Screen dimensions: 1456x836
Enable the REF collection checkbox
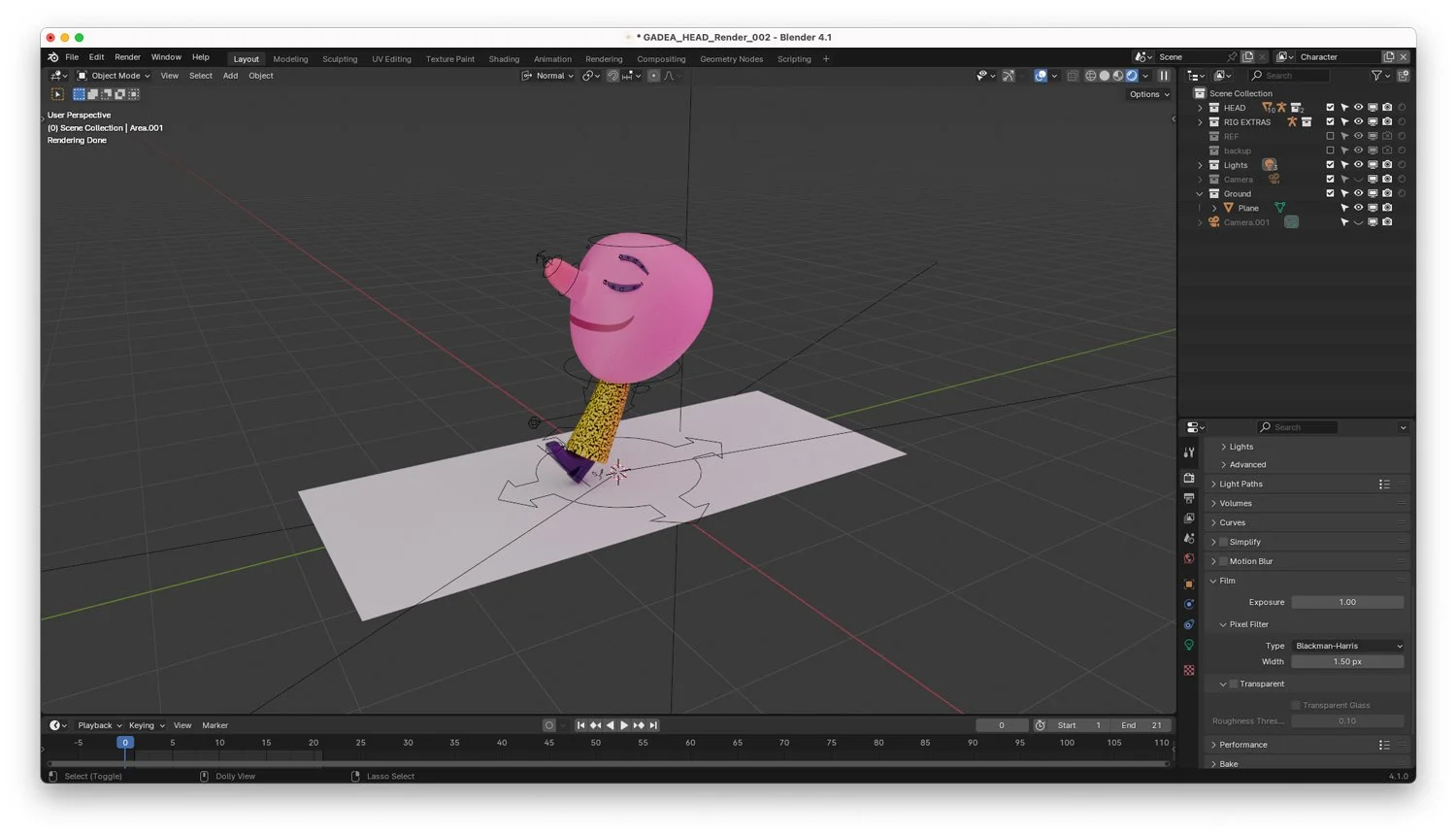click(1330, 136)
